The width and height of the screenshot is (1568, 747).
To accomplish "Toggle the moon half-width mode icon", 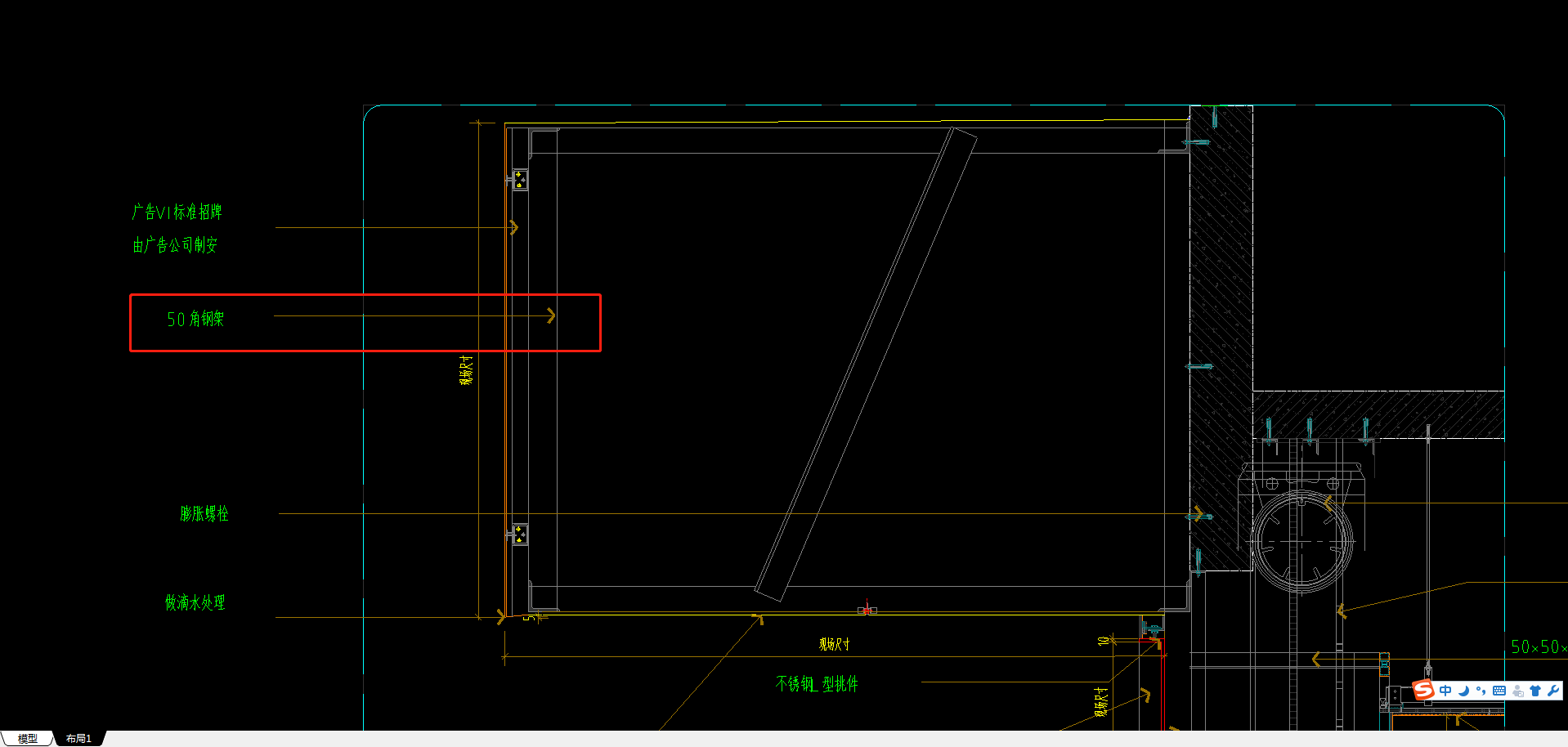I will (1463, 691).
